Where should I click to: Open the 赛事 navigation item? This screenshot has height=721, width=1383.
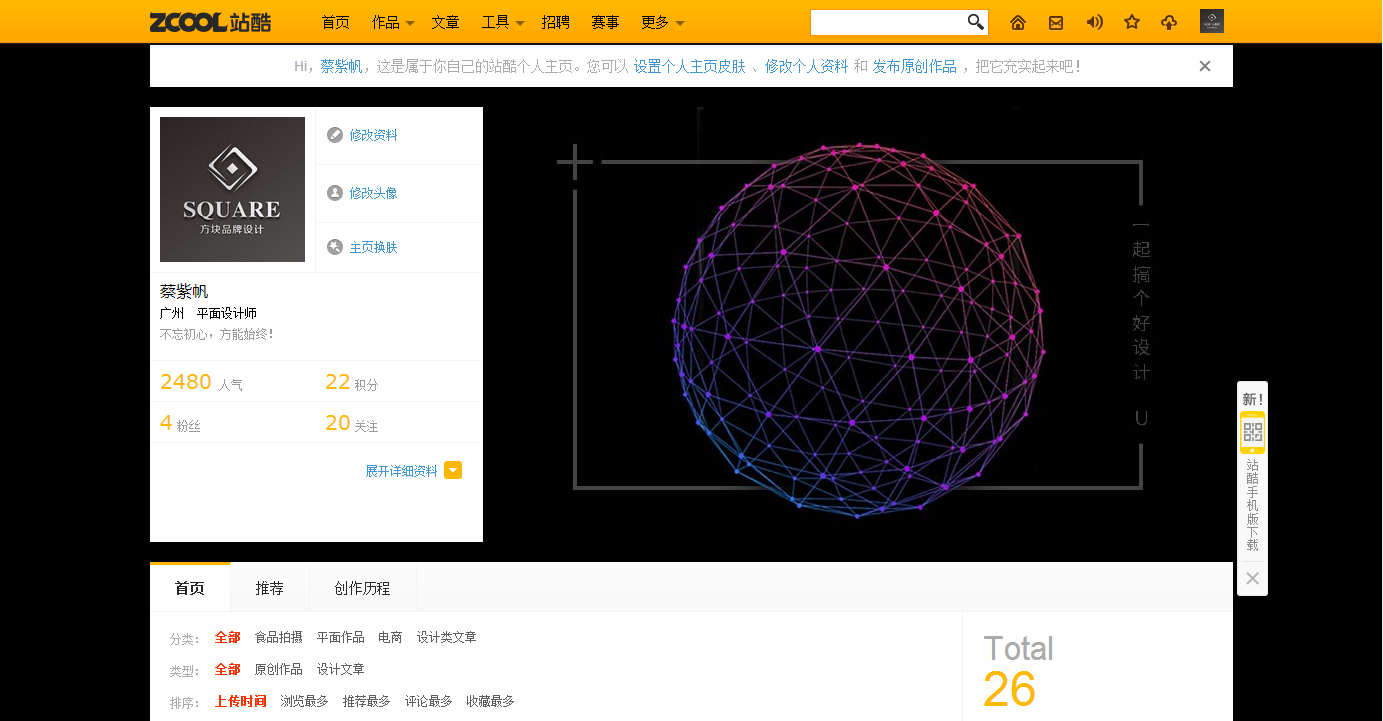click(x=605, y=22)
